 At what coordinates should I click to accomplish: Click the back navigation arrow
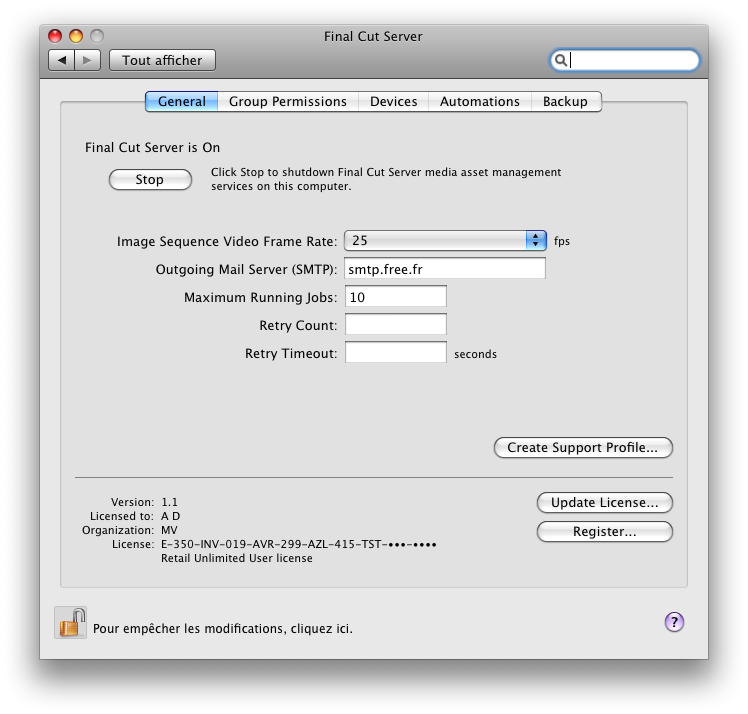coord(62,60)
